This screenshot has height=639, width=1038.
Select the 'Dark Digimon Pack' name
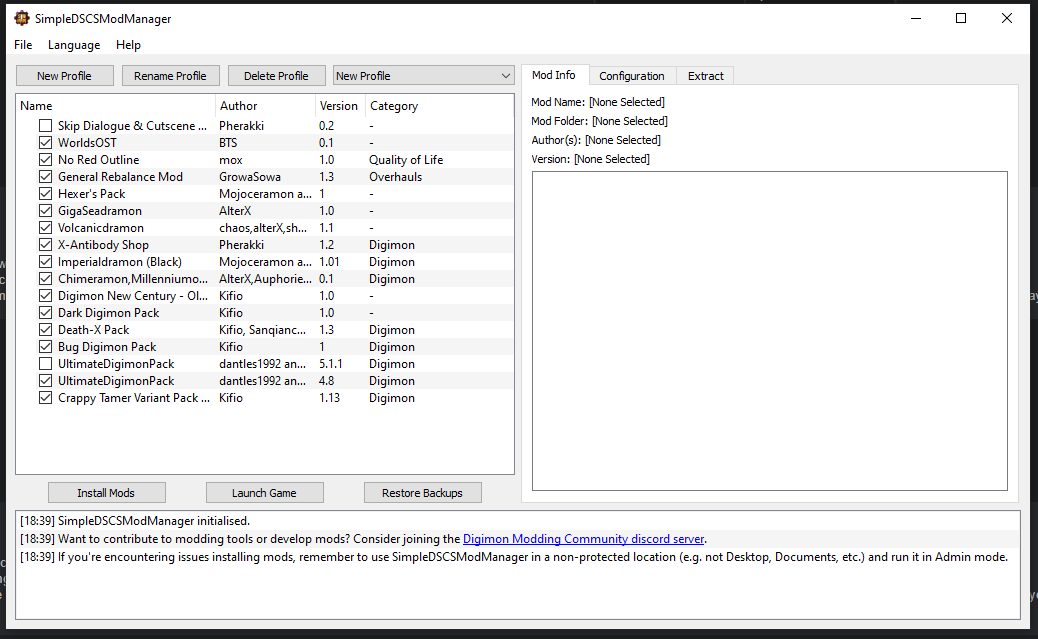109,313
